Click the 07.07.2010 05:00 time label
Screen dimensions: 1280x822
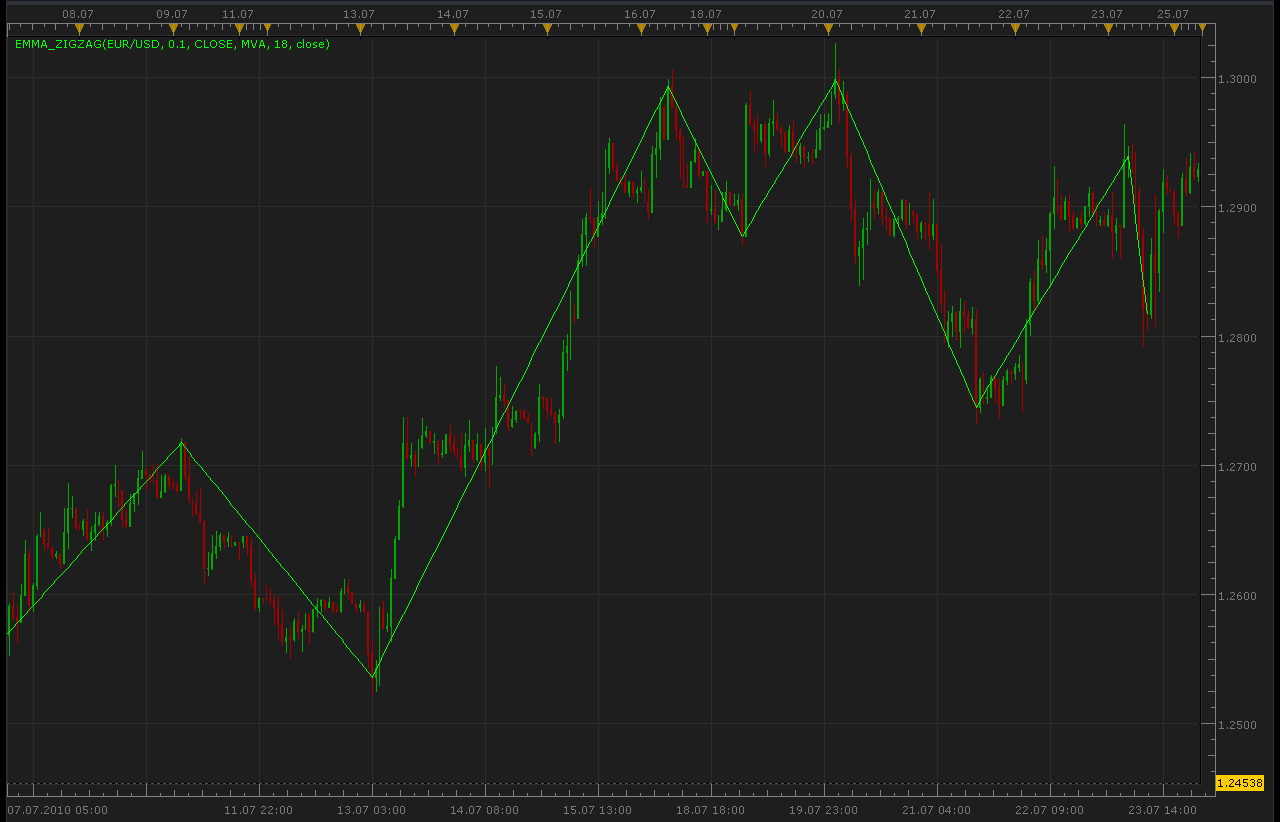58,810
